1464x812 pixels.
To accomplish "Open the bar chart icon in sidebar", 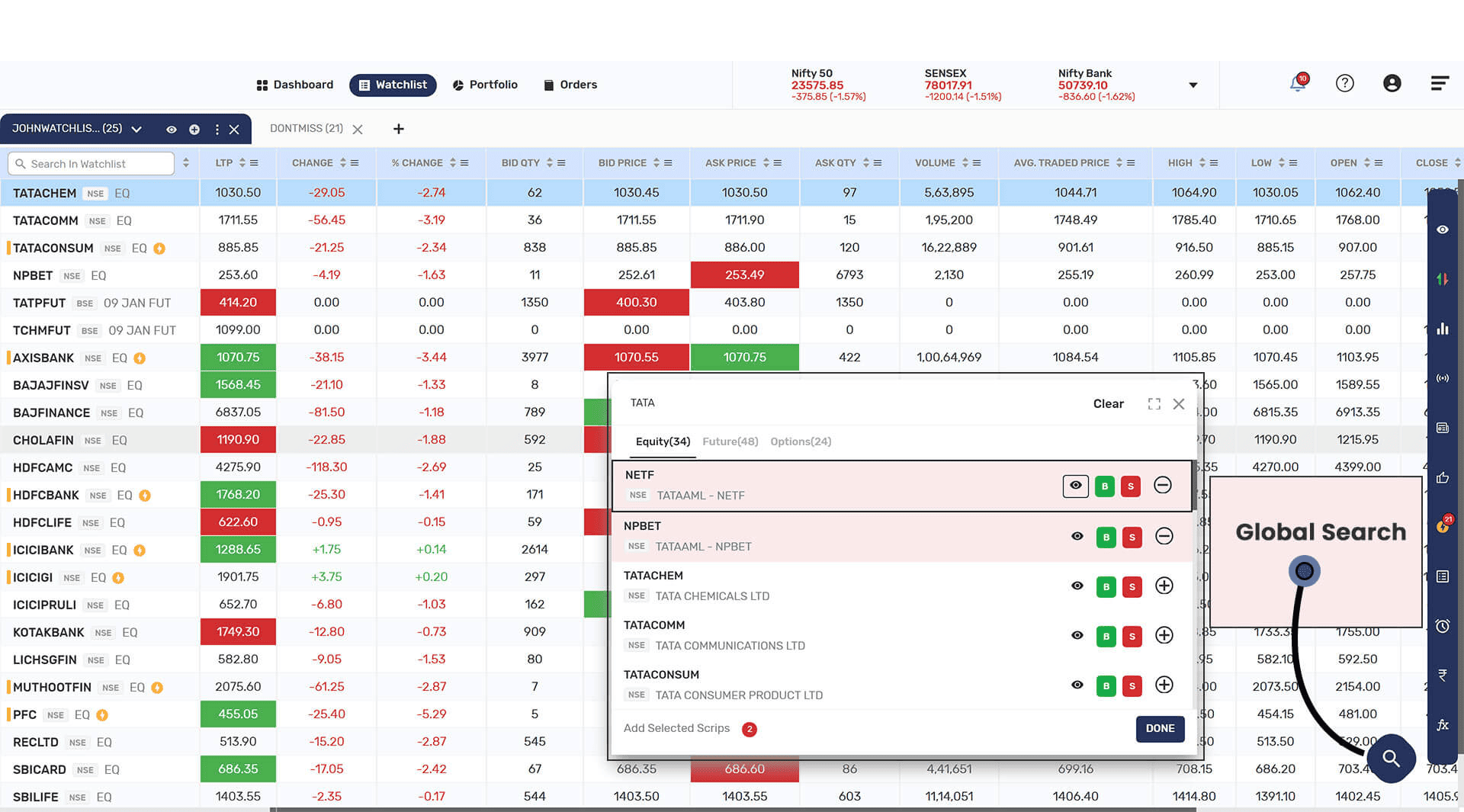I will (x=1443, y=329).
